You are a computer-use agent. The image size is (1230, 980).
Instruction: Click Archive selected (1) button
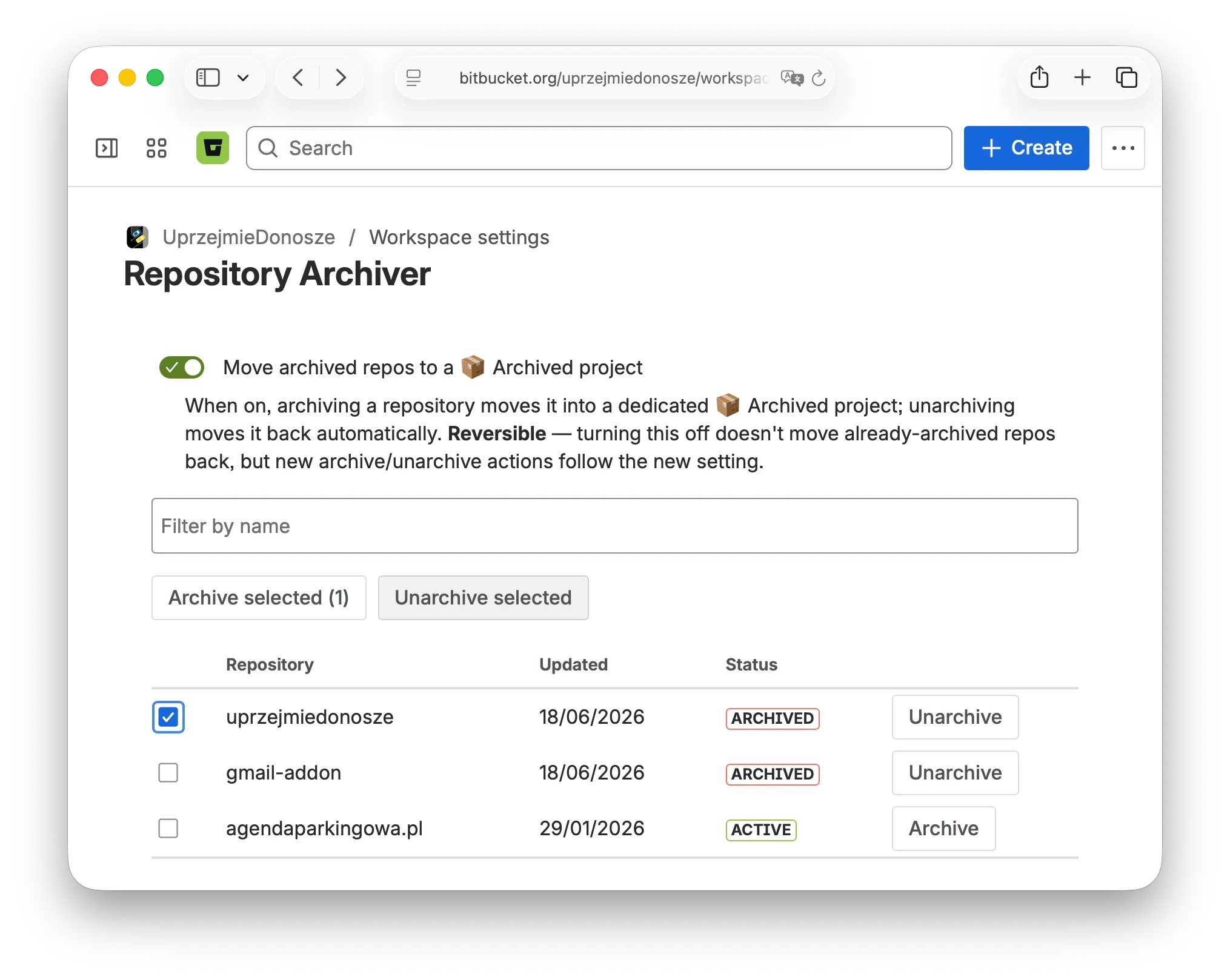click(x=259, y=597)
